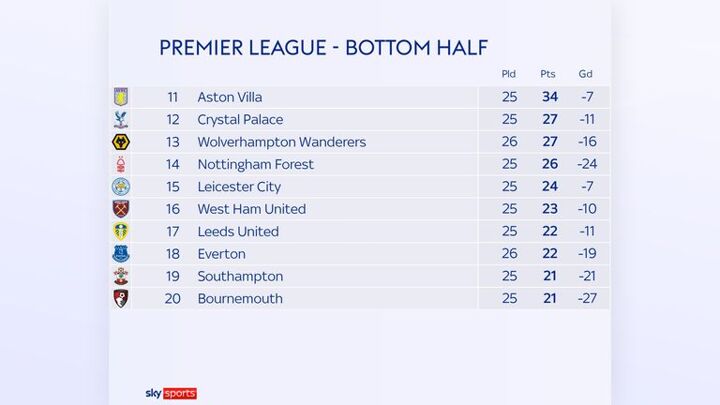Open the Nottingham Forest team name
The image size is (720, 405).
tap(255, 164)
